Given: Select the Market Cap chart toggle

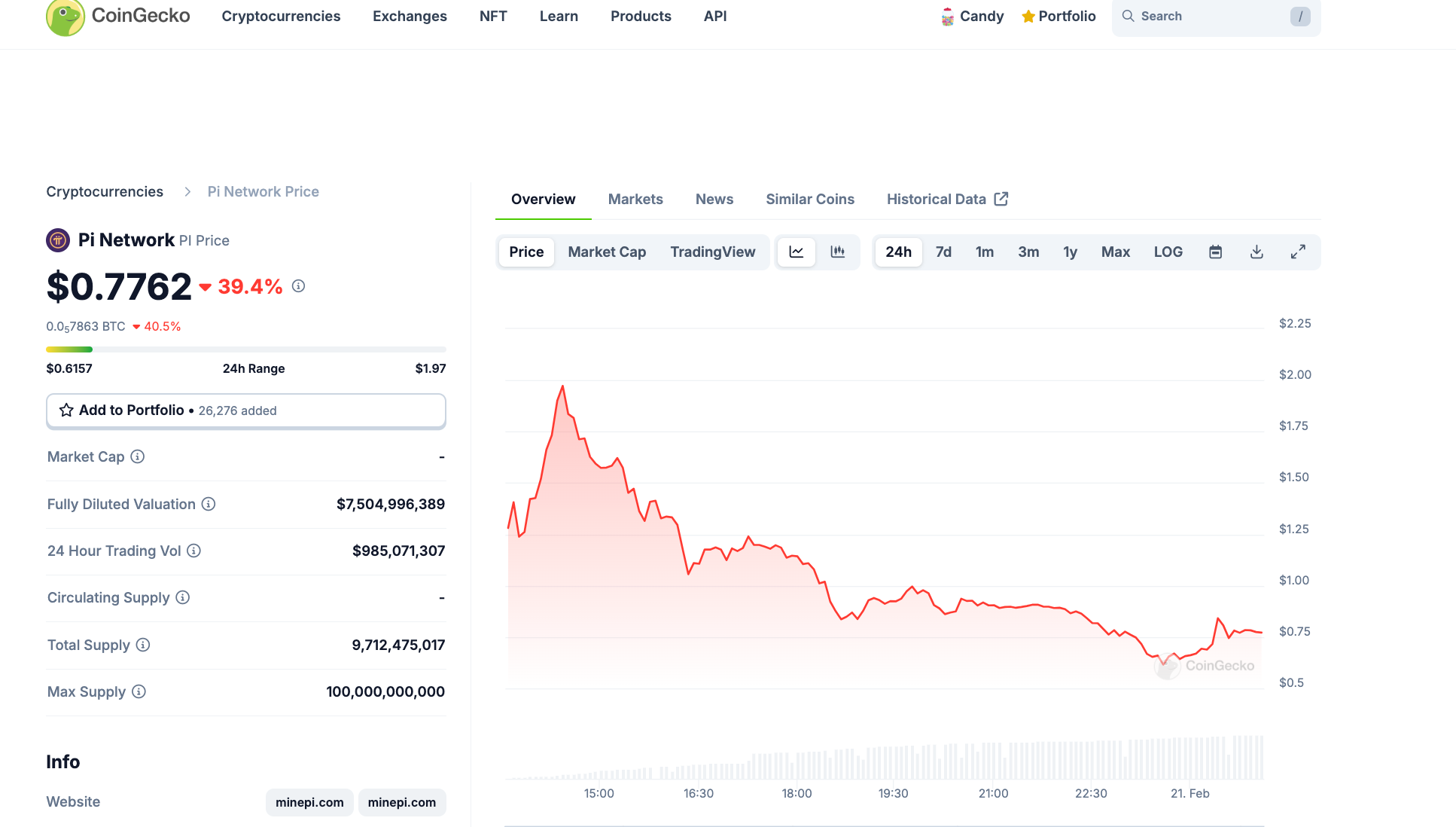Looking at the screenshot, I should 607,252.
